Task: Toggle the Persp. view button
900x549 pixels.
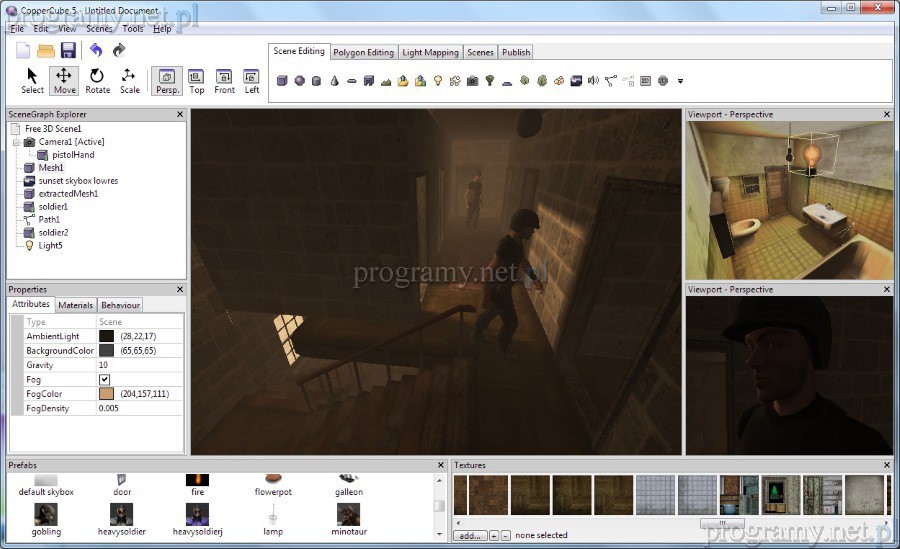Action: [x=166, y=81]
